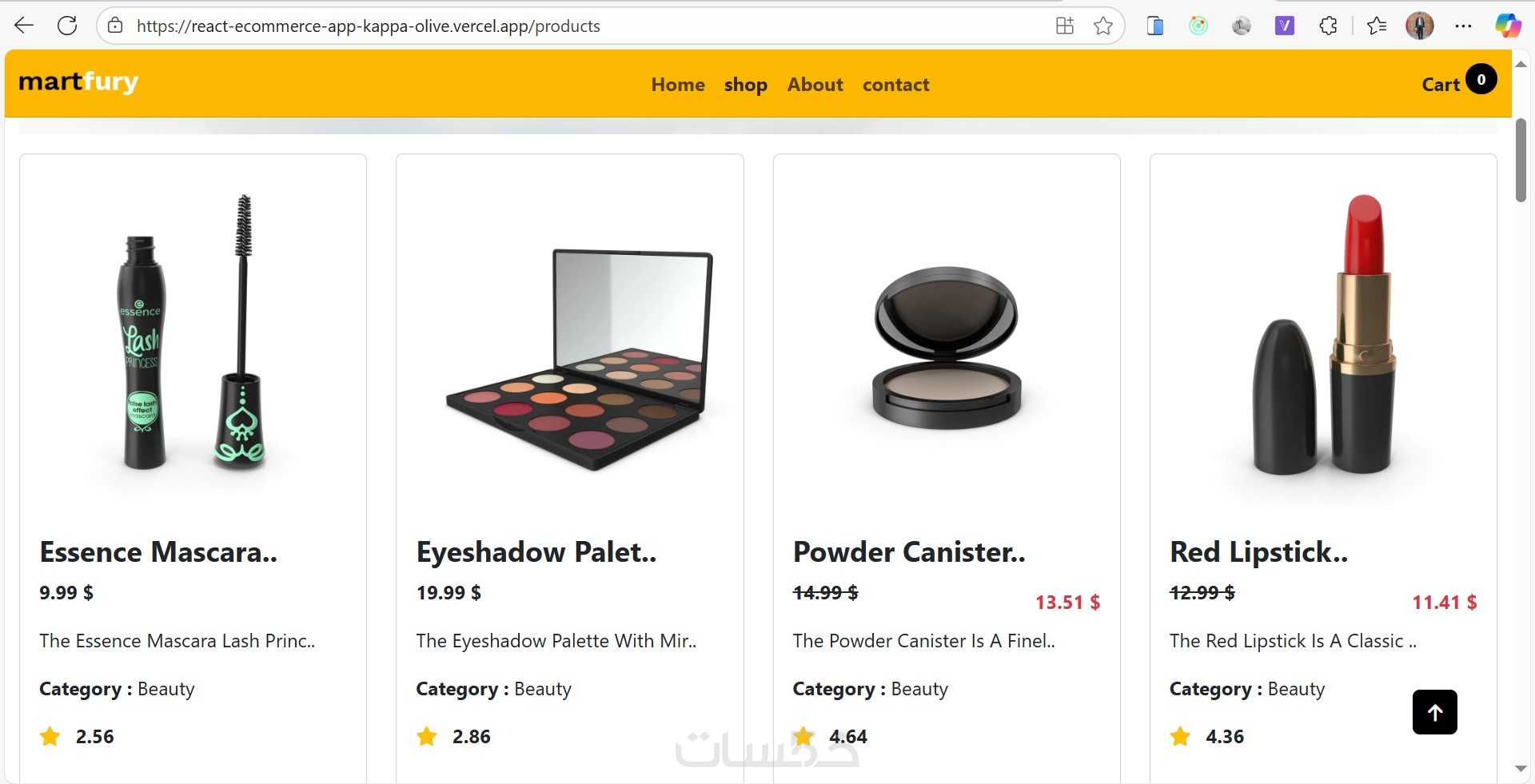The width and height of the screenshot is (1535, 784).
Task: Go to the Home nav item
Action: point(678,85)
